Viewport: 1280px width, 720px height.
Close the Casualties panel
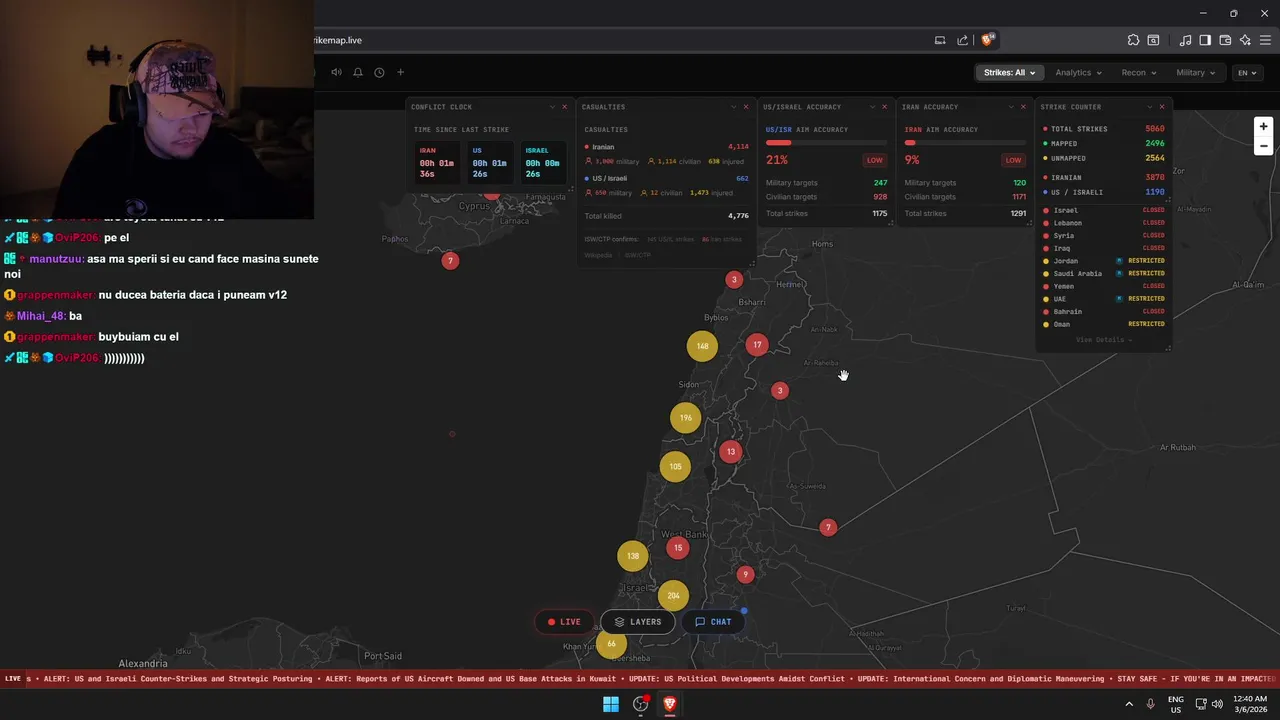click(745, 107)
